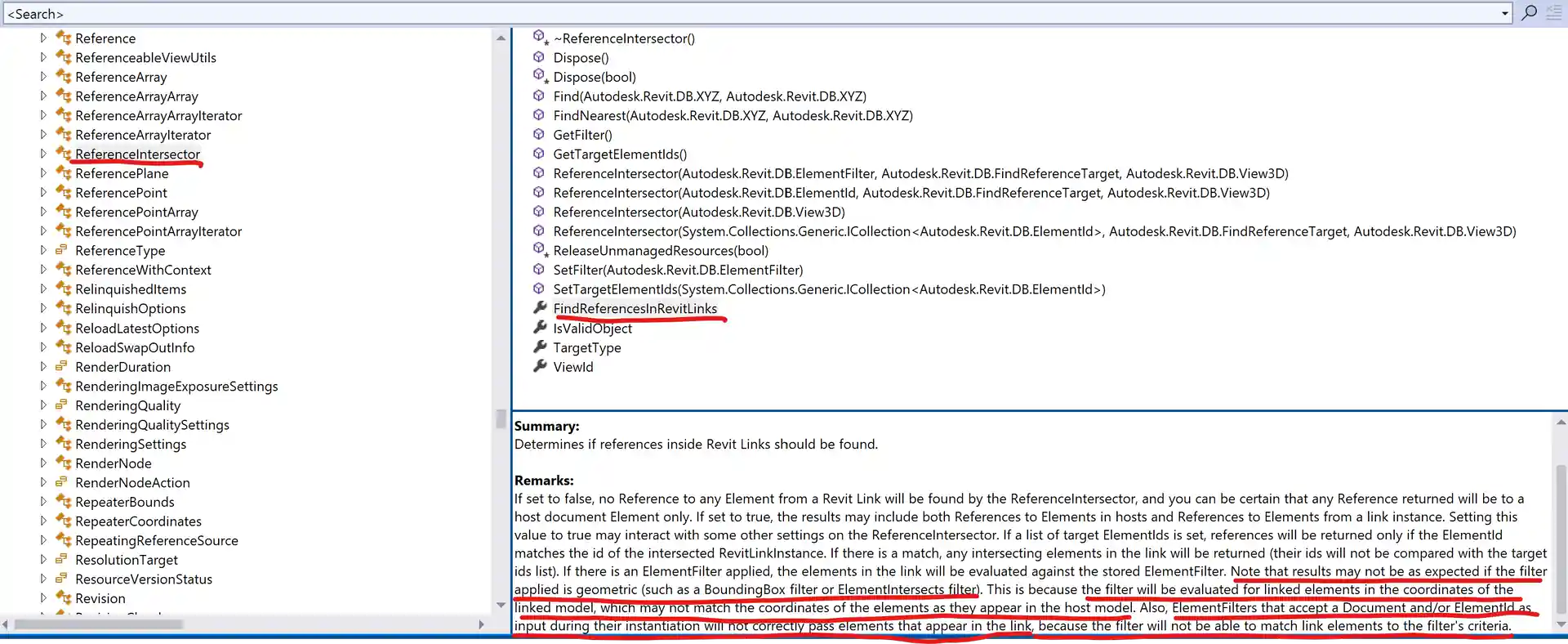The image size is (1568, 644).
Task: Click the RenderDuration enum icon
Action: 62,366
